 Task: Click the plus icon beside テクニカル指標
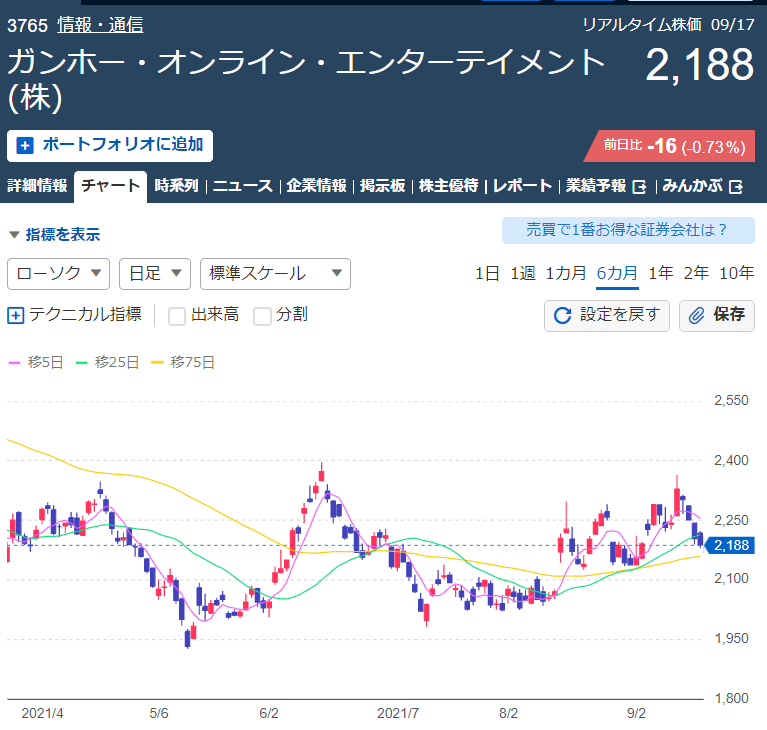(15, 315)
